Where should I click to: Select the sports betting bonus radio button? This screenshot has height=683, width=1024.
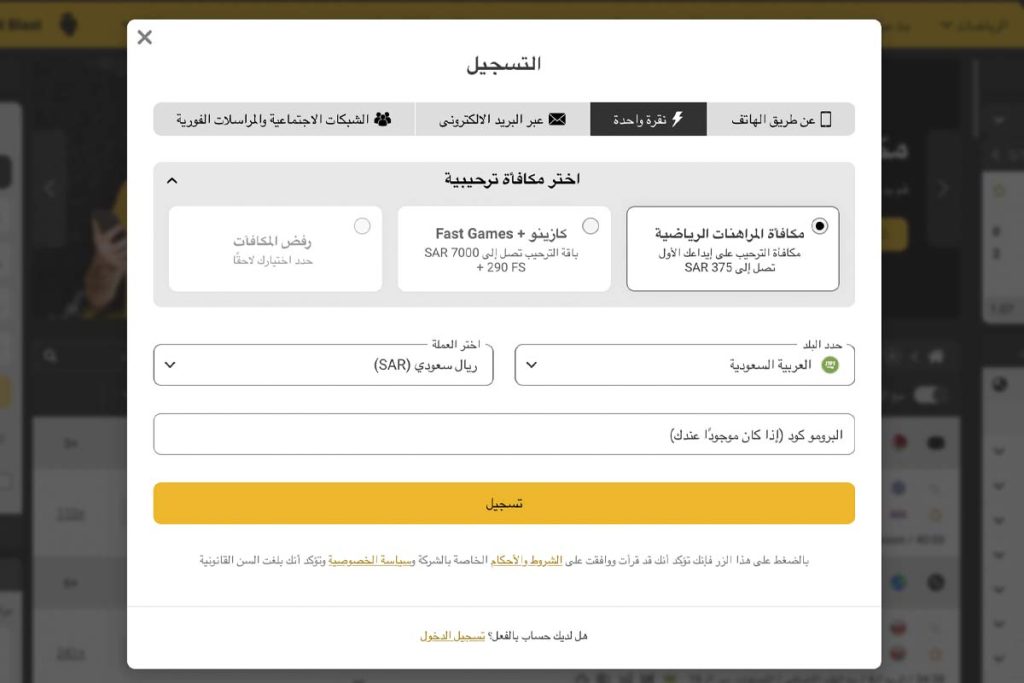click(820, 226)
